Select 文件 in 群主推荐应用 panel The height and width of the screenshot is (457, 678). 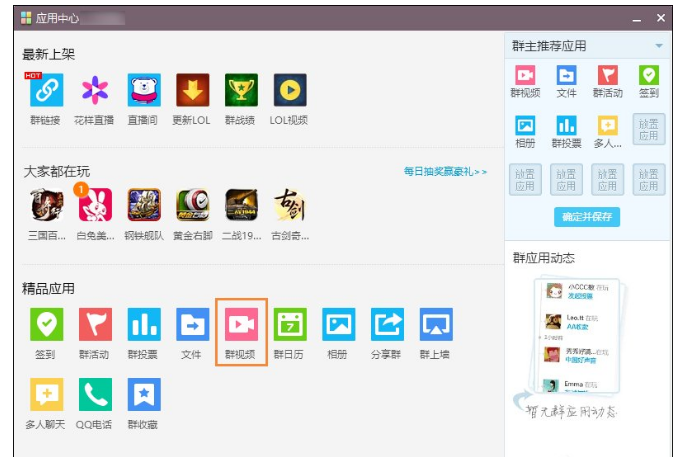click(566, 75)
